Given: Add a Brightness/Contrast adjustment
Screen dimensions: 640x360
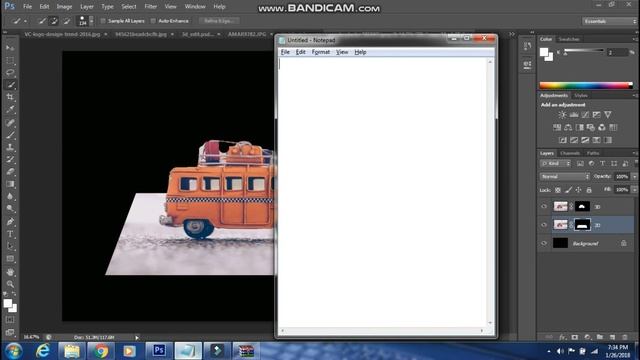Looking at the screenshot, I should pos(562,115).
